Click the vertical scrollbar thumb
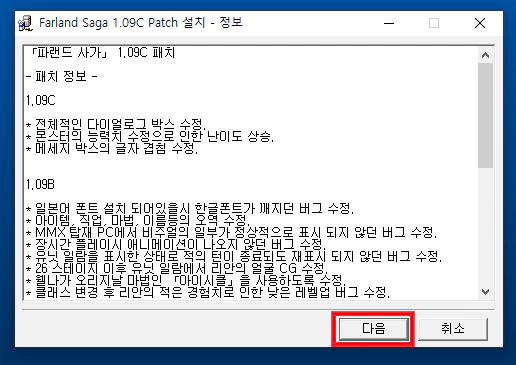Viewport: 516px width, 365px height. [485, 115]
